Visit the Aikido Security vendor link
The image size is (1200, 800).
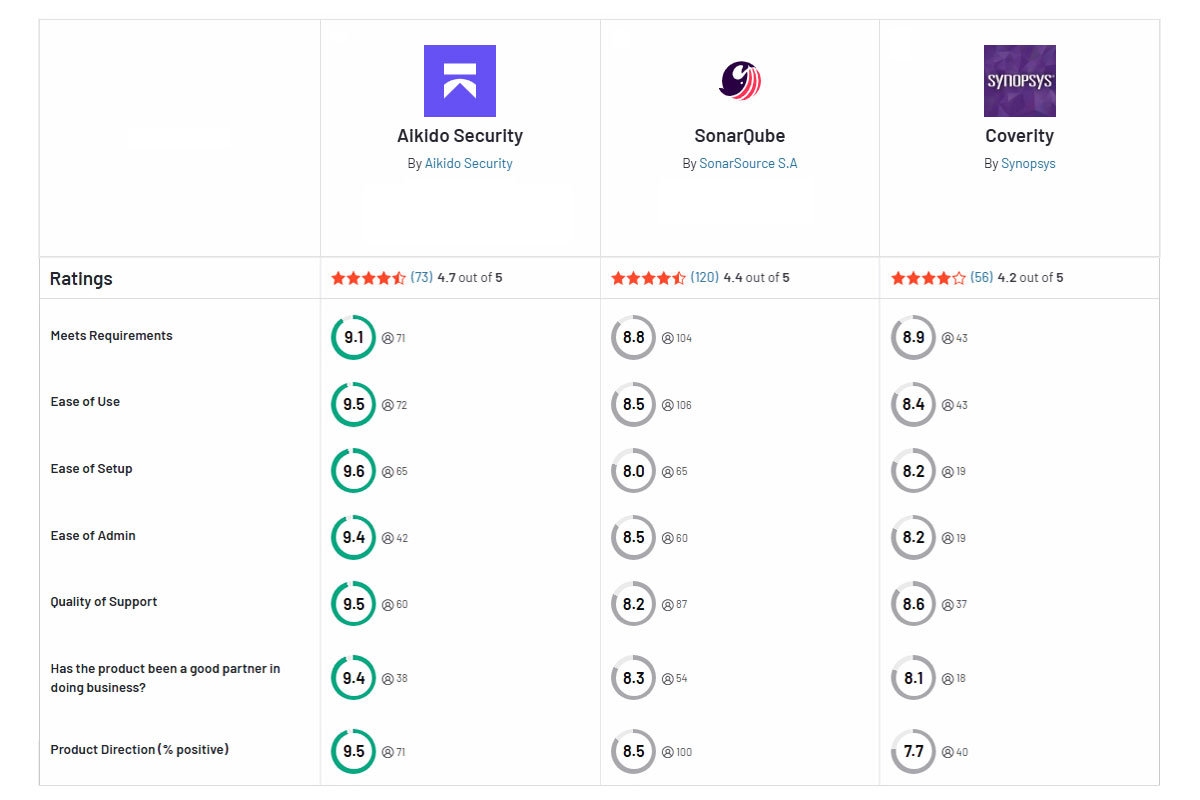click(469, 163)
